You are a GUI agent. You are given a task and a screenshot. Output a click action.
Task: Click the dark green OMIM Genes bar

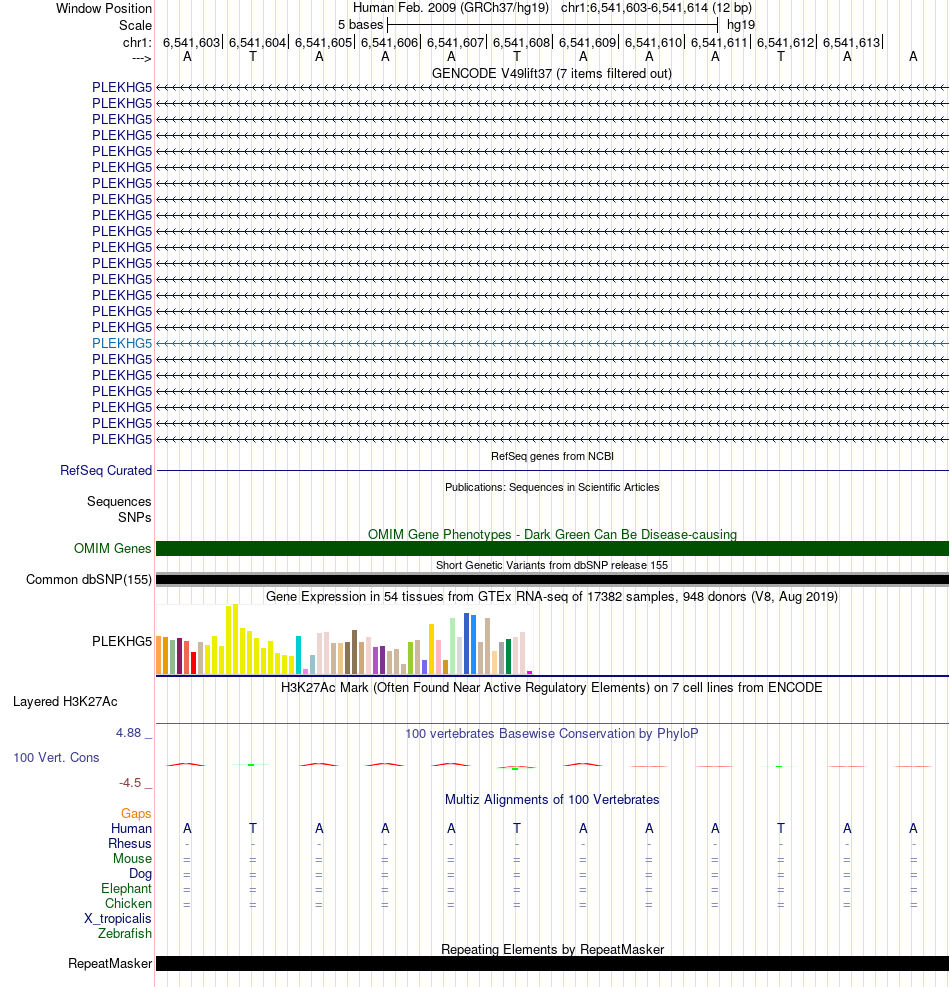point(552,549)
